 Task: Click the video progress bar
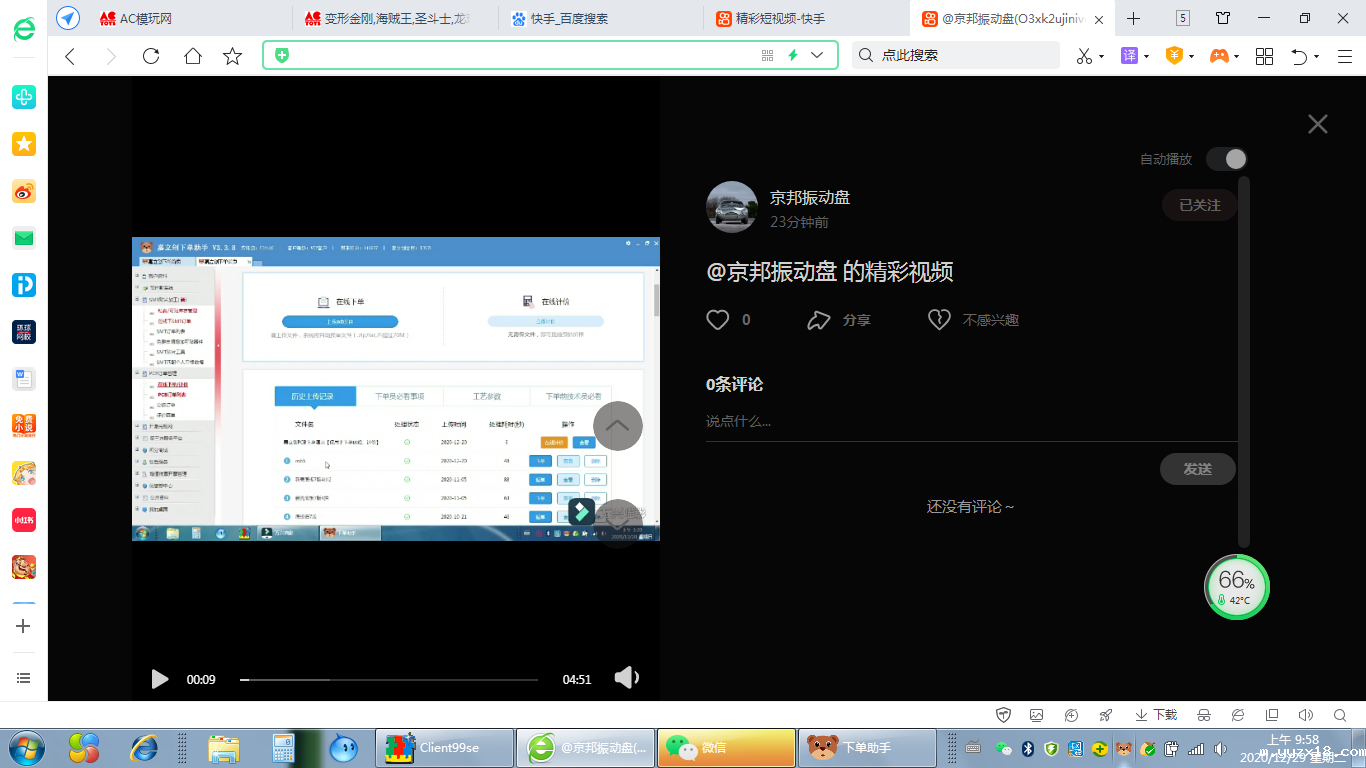pyautogui.click(x=389, y=680)
